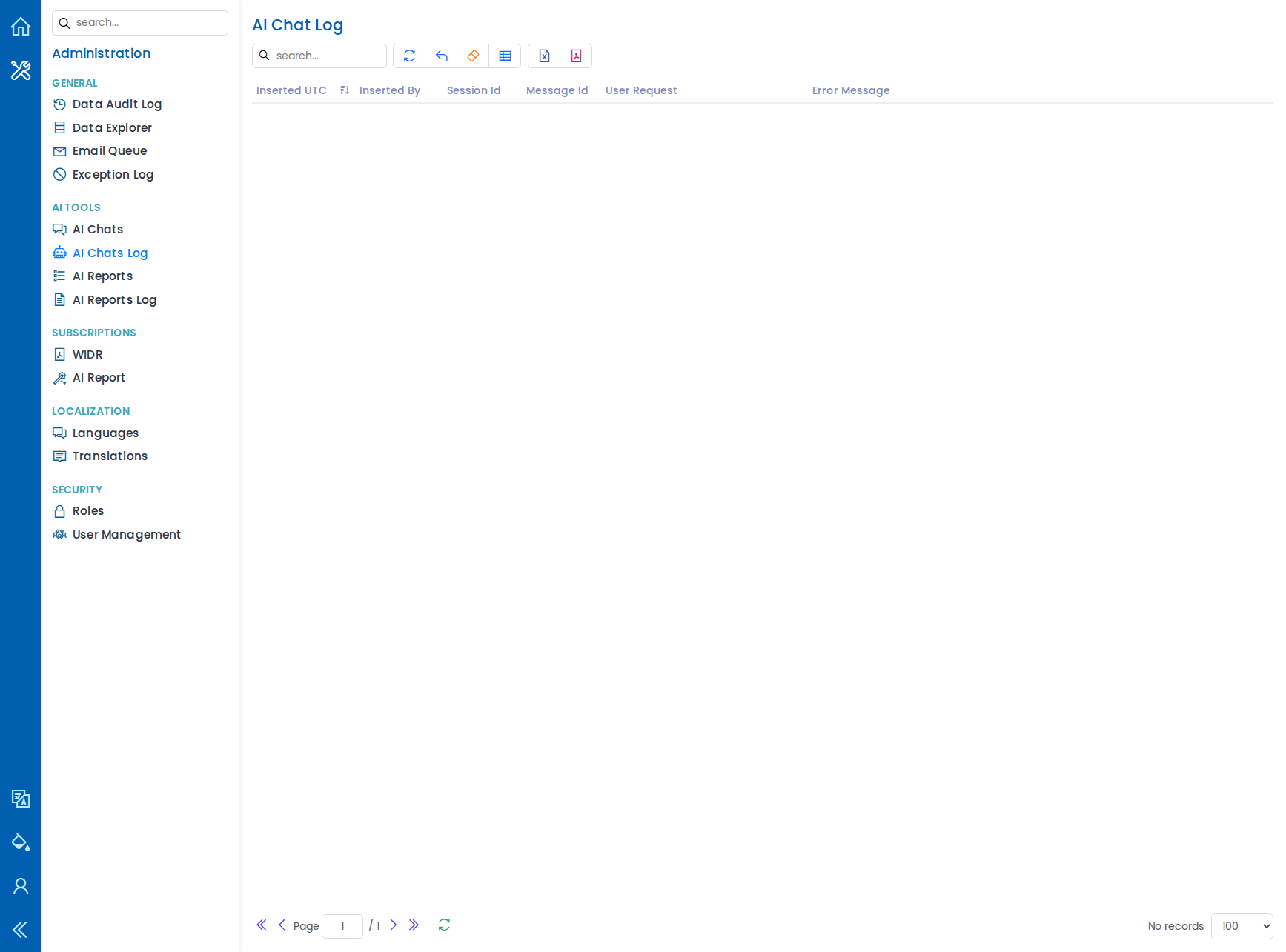This screenshot has width=1286, height=952.
Task: Export grid to Excel file icon
Action: [544, 56]
